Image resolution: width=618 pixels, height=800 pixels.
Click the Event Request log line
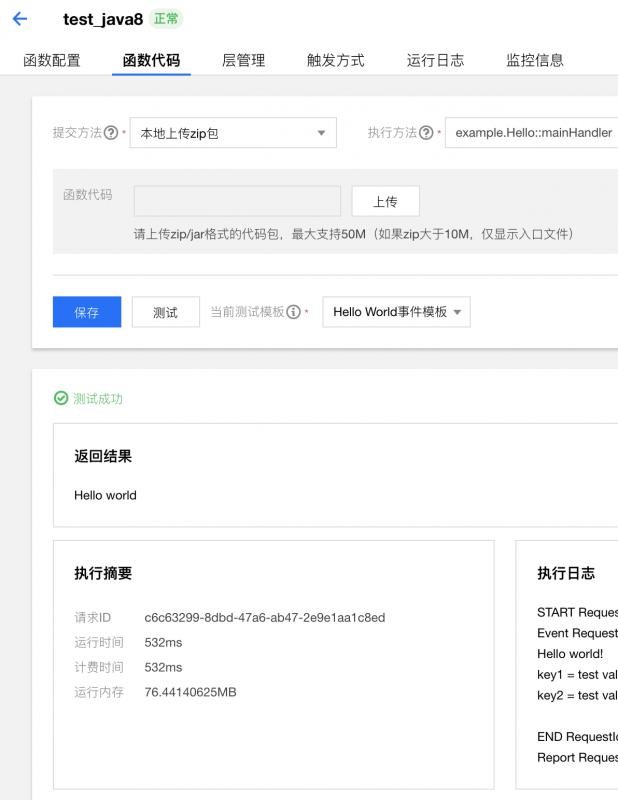(577, 633)
